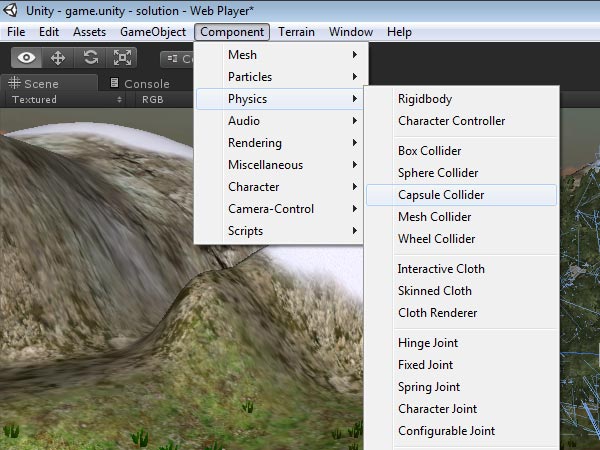
Task: Expand the Camera-Control submenu
Action: [279, 209]
